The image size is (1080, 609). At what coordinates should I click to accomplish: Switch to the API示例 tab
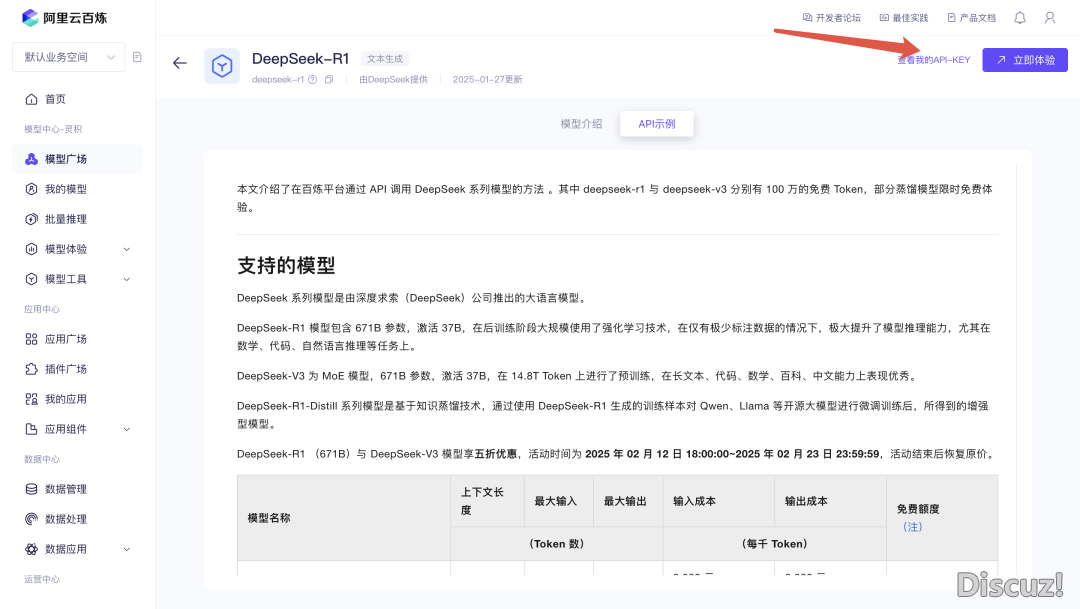coord(656,124)
